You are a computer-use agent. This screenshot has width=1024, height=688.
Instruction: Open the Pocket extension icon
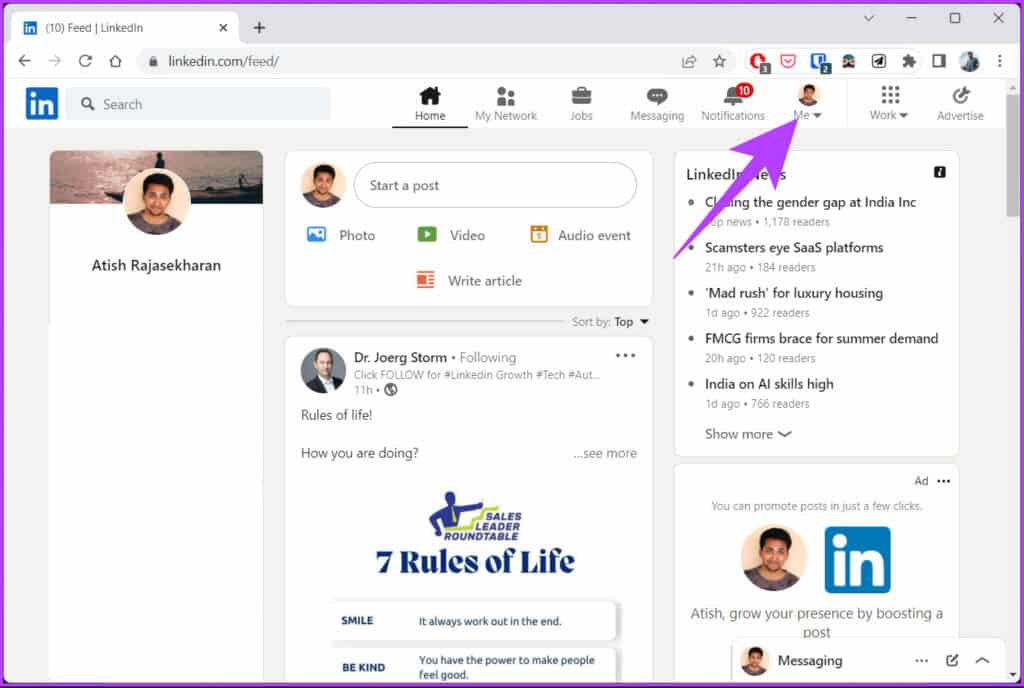tap(788, 61)
